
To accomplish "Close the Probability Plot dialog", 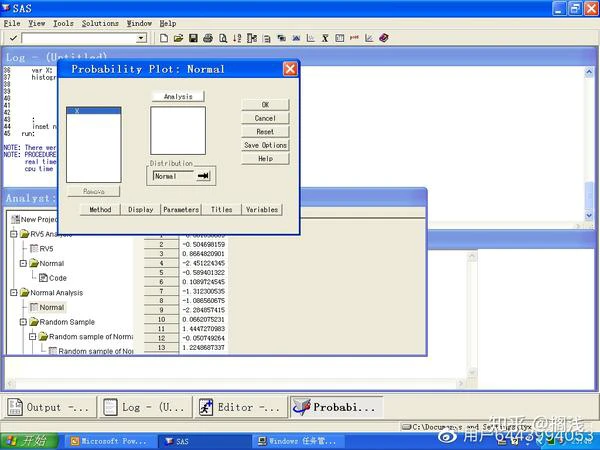I will [290, 69].
